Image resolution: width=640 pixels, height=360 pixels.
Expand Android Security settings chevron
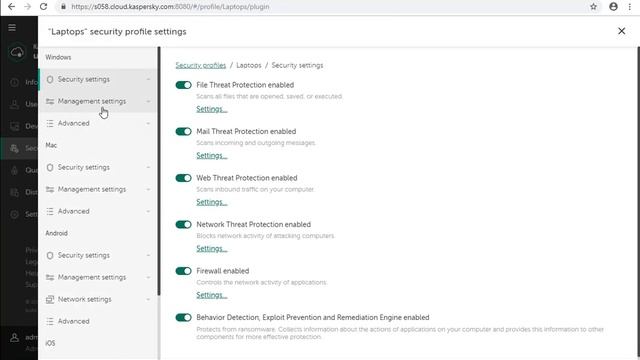(x=148, y=256)
